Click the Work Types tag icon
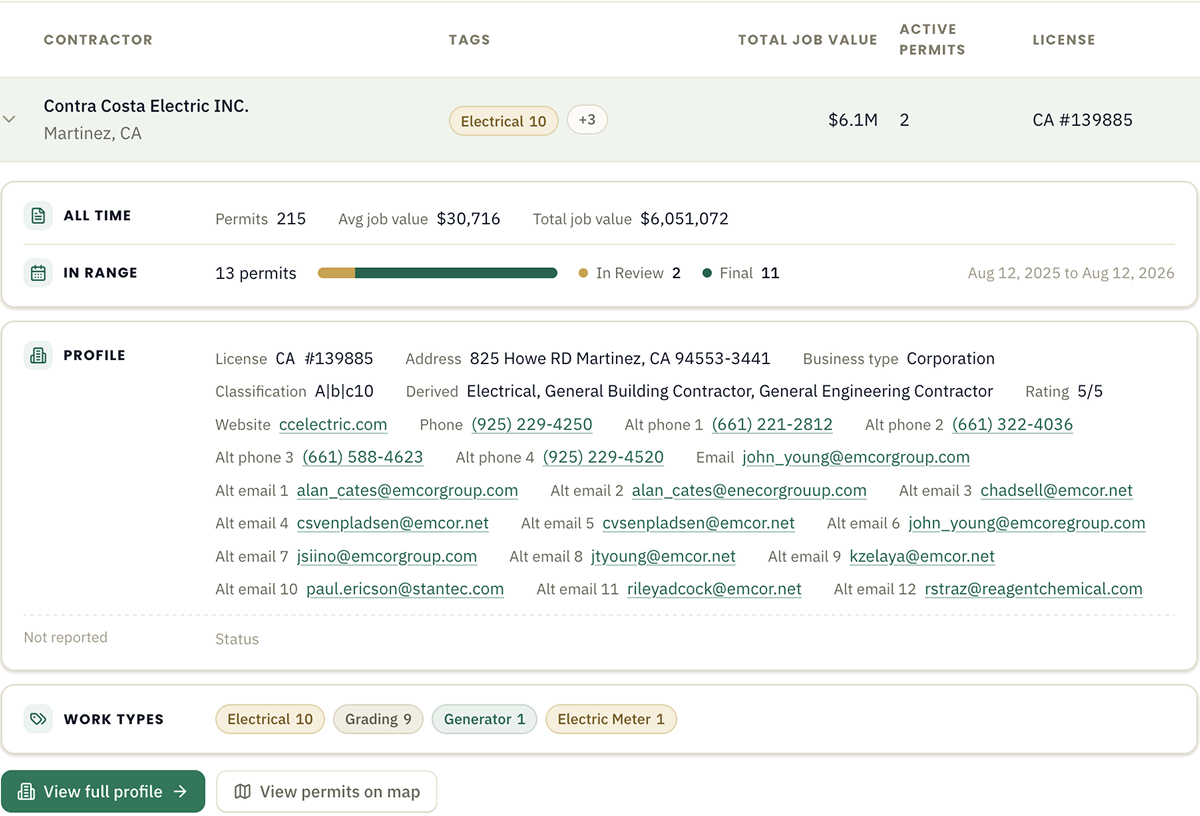Viewport: 1200px width, 816px height. pos(38,719)
